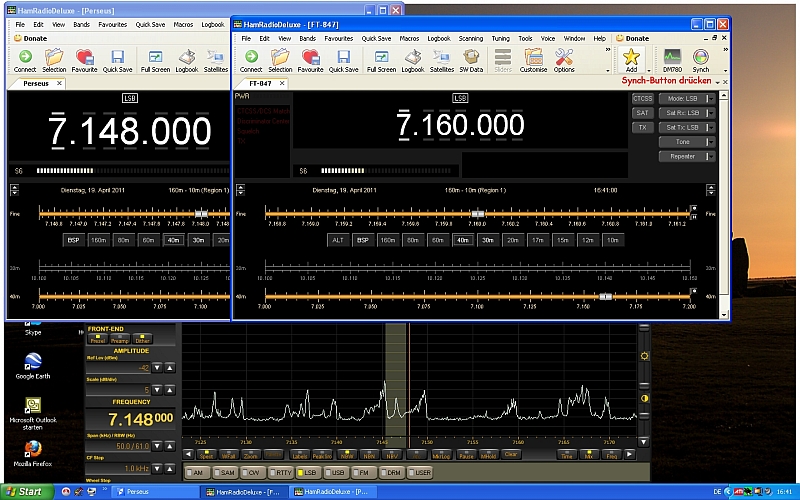Open Sat Rx: LSB dropdown
The height and width of the screenshot is (500, 800).
coord(687,113)
